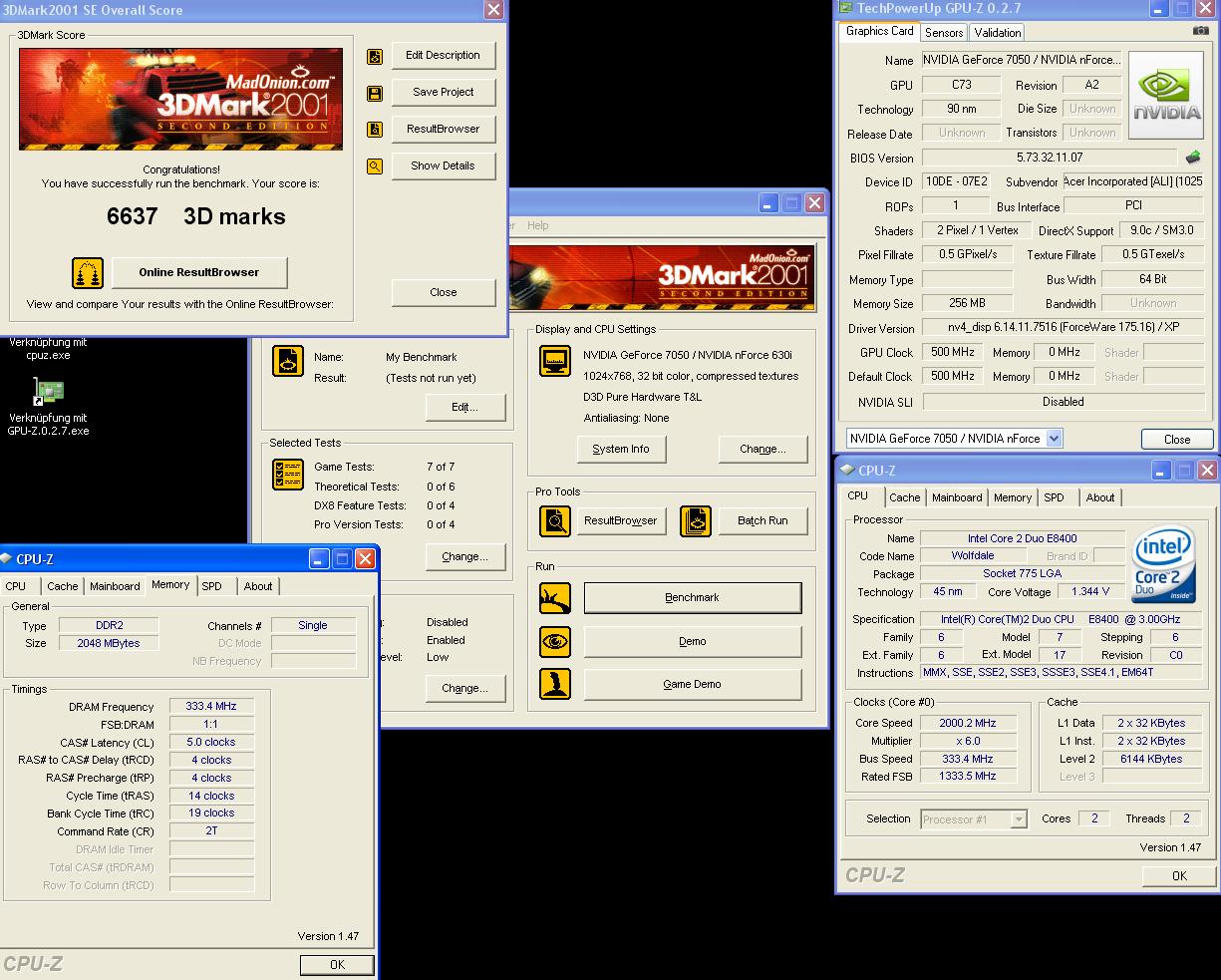
Task: Open the Cache tab in Memory CPU-Z window
Action: [62, 586]
